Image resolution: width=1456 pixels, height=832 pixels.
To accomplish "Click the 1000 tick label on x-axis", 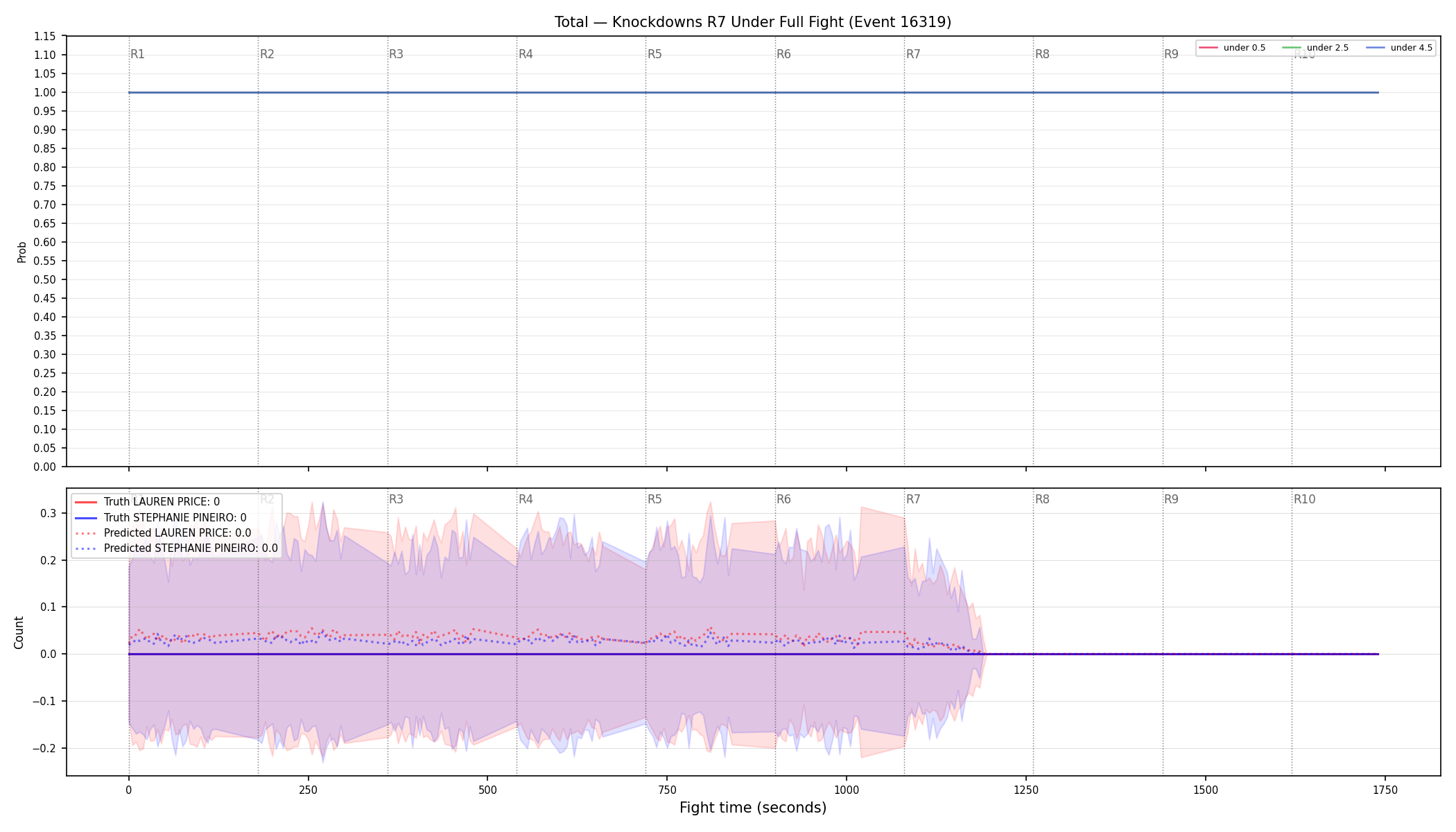I will point(846,790).
